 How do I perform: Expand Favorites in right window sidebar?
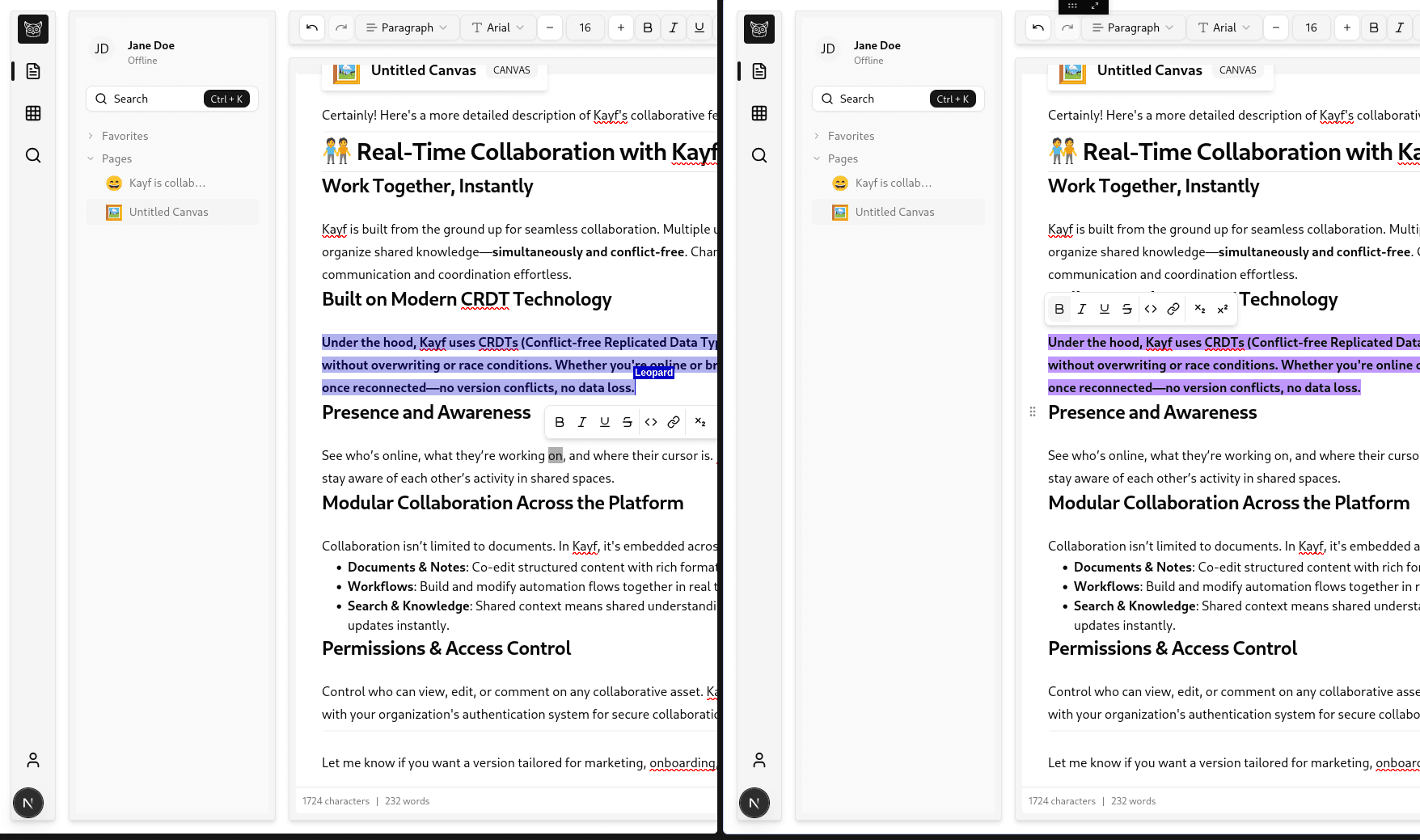844,136
